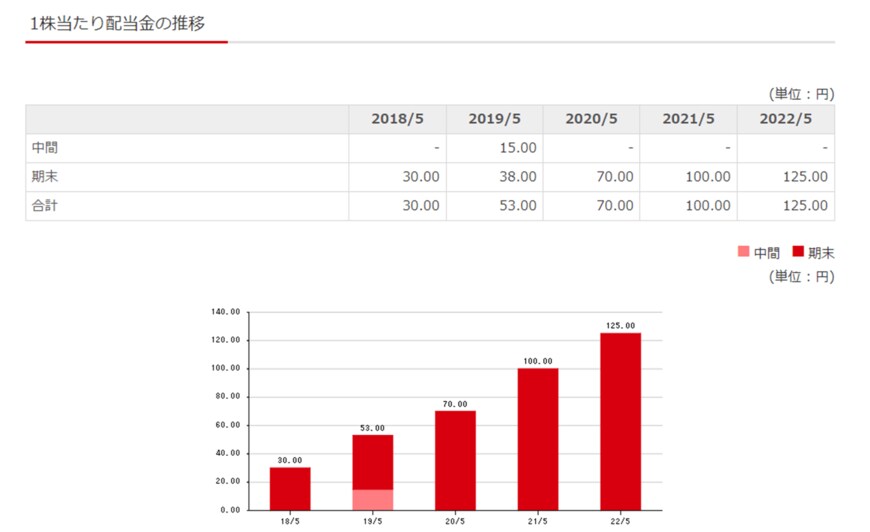Viewport: 870px width, 532px height.
Task: Click the pink 中間 legend swatch
Action: click(x=743, y=252)
